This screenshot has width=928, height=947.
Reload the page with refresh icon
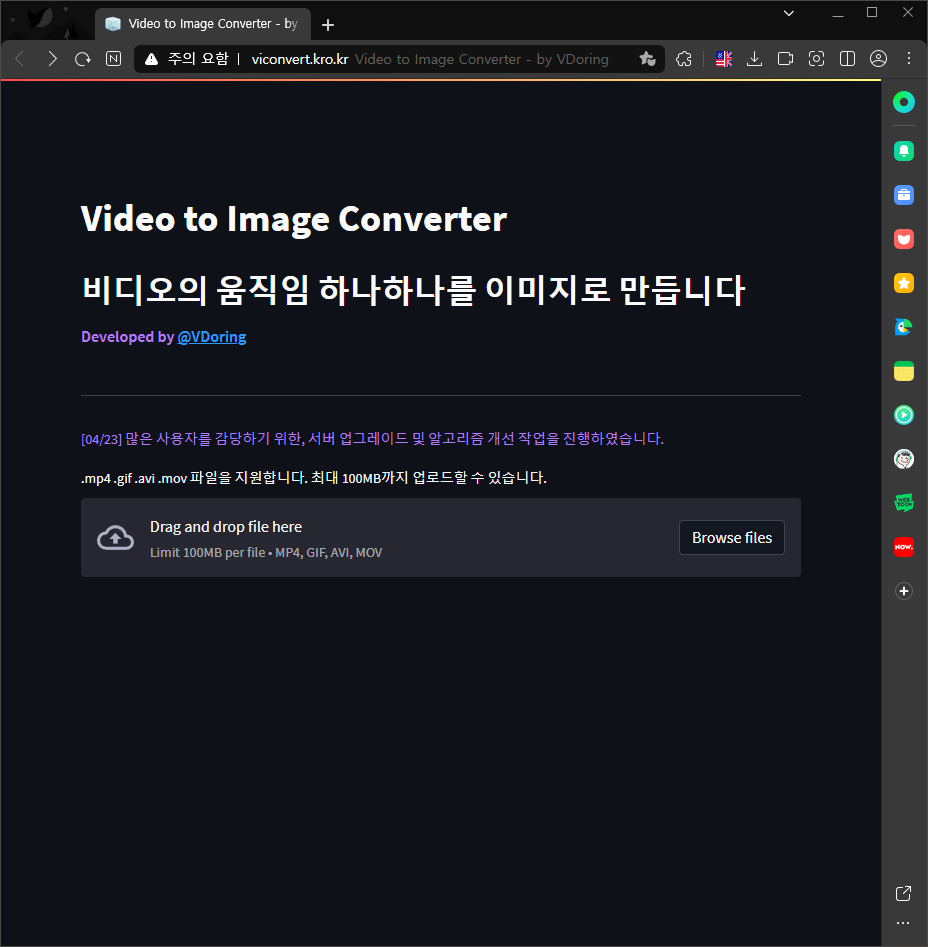tap(83, 59)
